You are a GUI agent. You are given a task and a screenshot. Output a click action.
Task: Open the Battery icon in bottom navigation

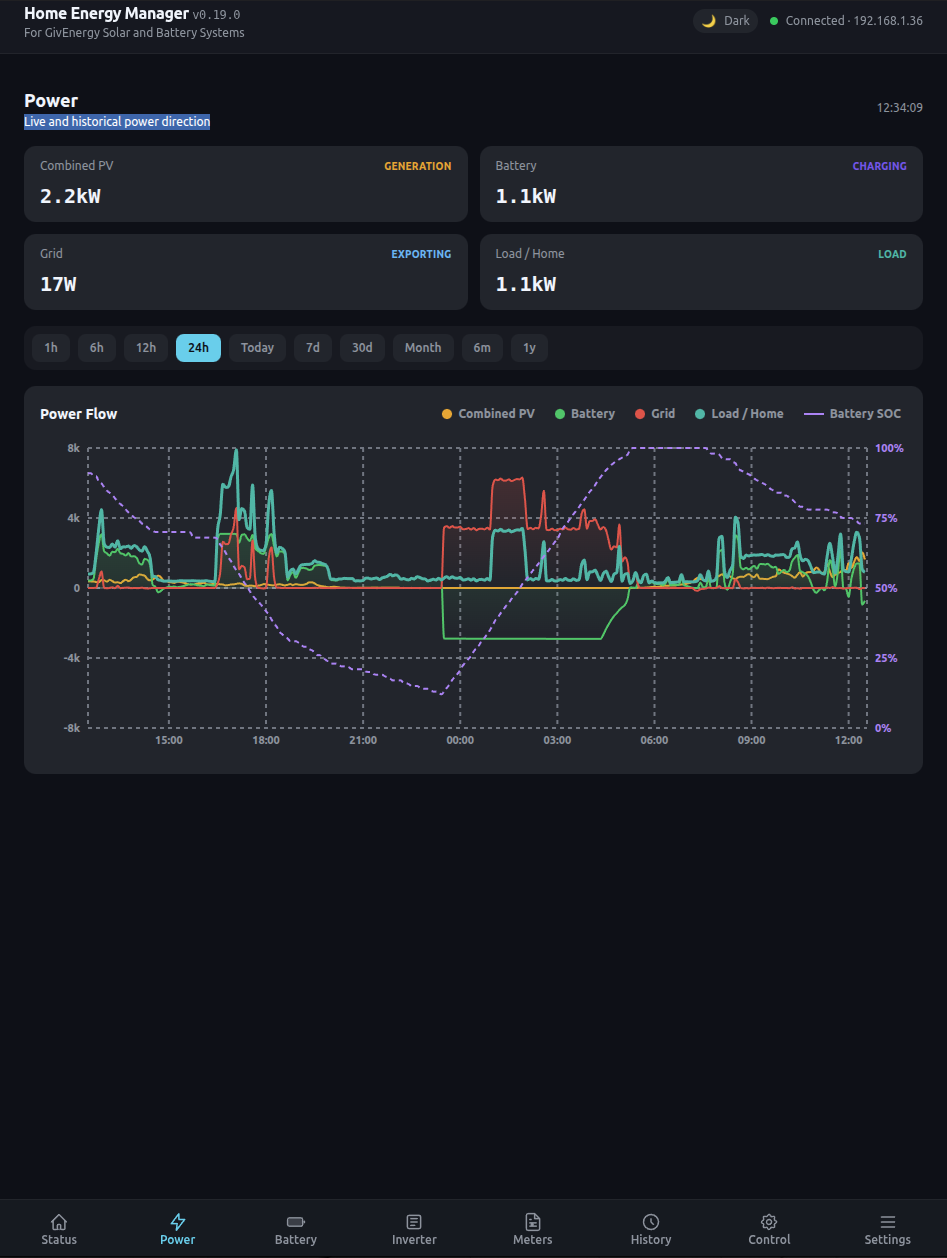coord(296,1222)
